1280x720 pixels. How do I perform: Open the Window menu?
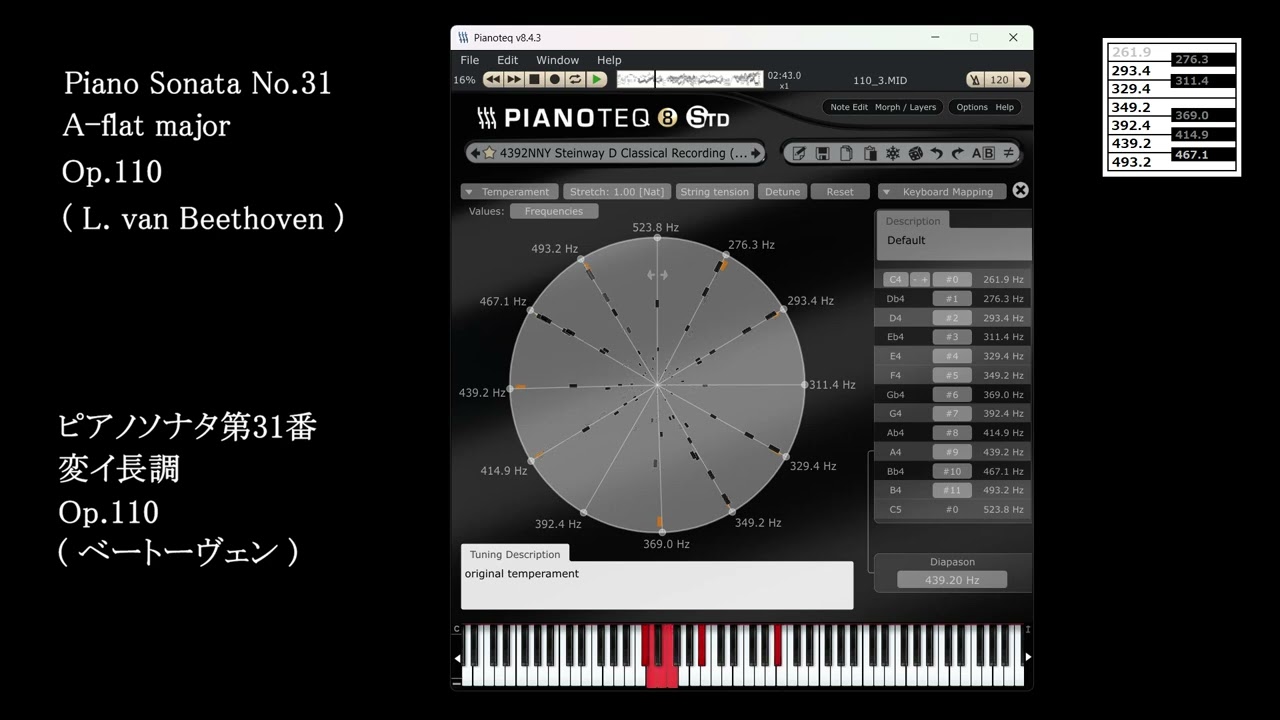coord(557,60)
